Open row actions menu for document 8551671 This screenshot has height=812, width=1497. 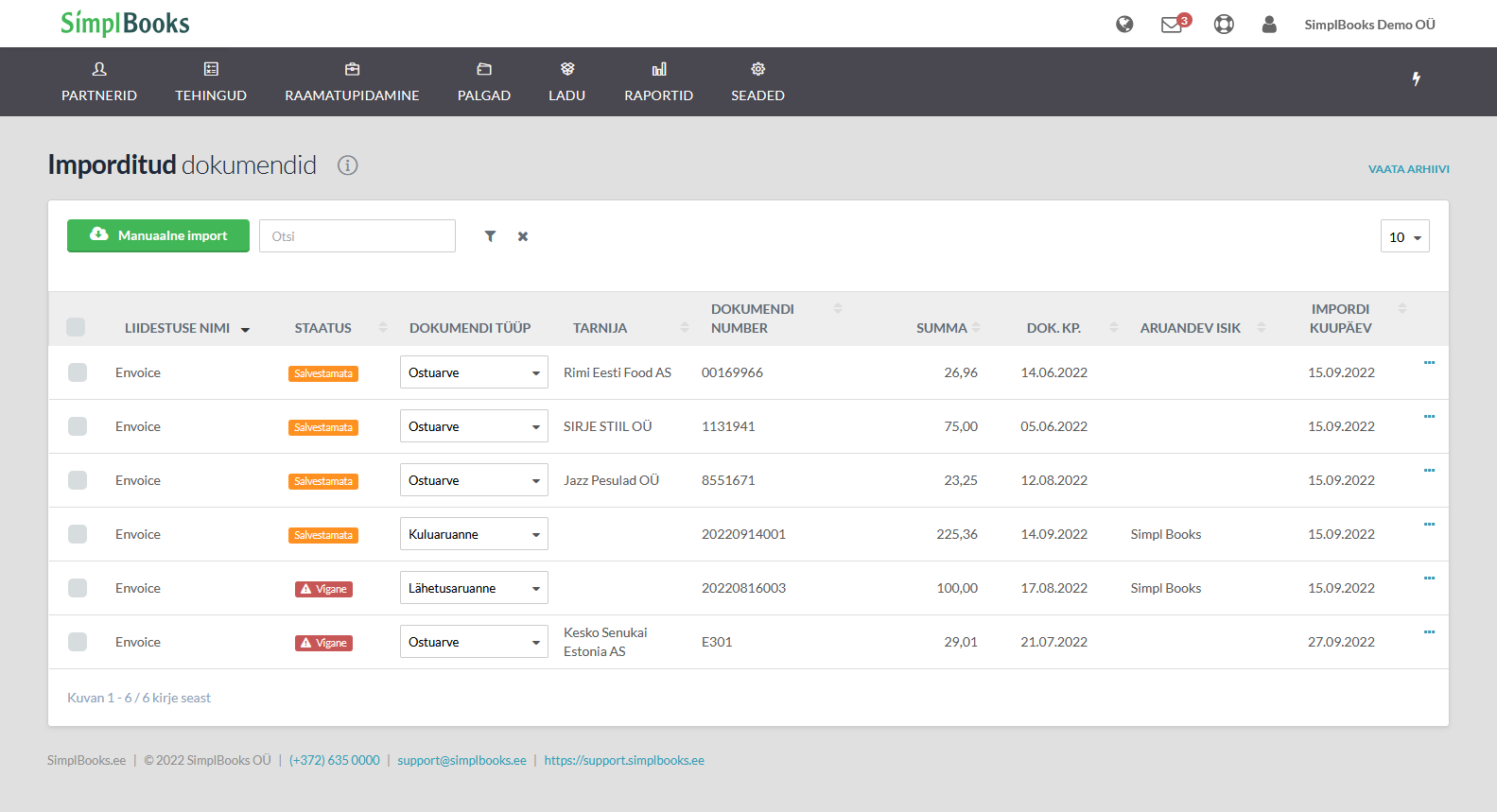pos(1429,470)
